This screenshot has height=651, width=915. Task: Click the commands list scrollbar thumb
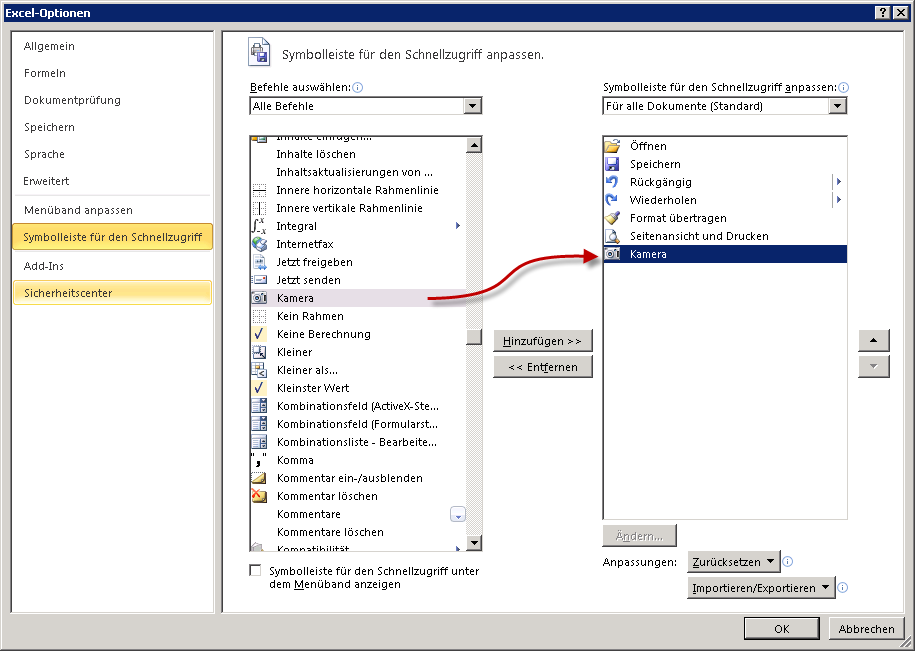pyautogui.click(x=474, y=337)
